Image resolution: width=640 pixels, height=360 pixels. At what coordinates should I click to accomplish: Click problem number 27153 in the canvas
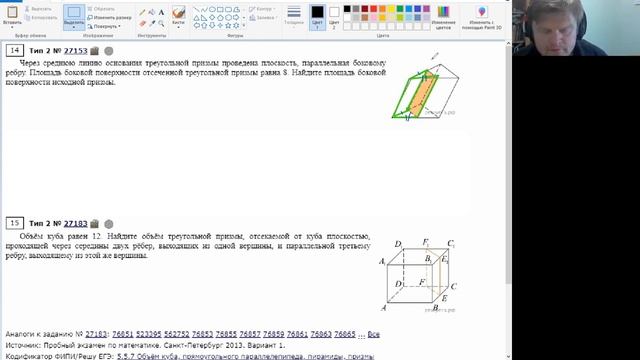point(76,51)
